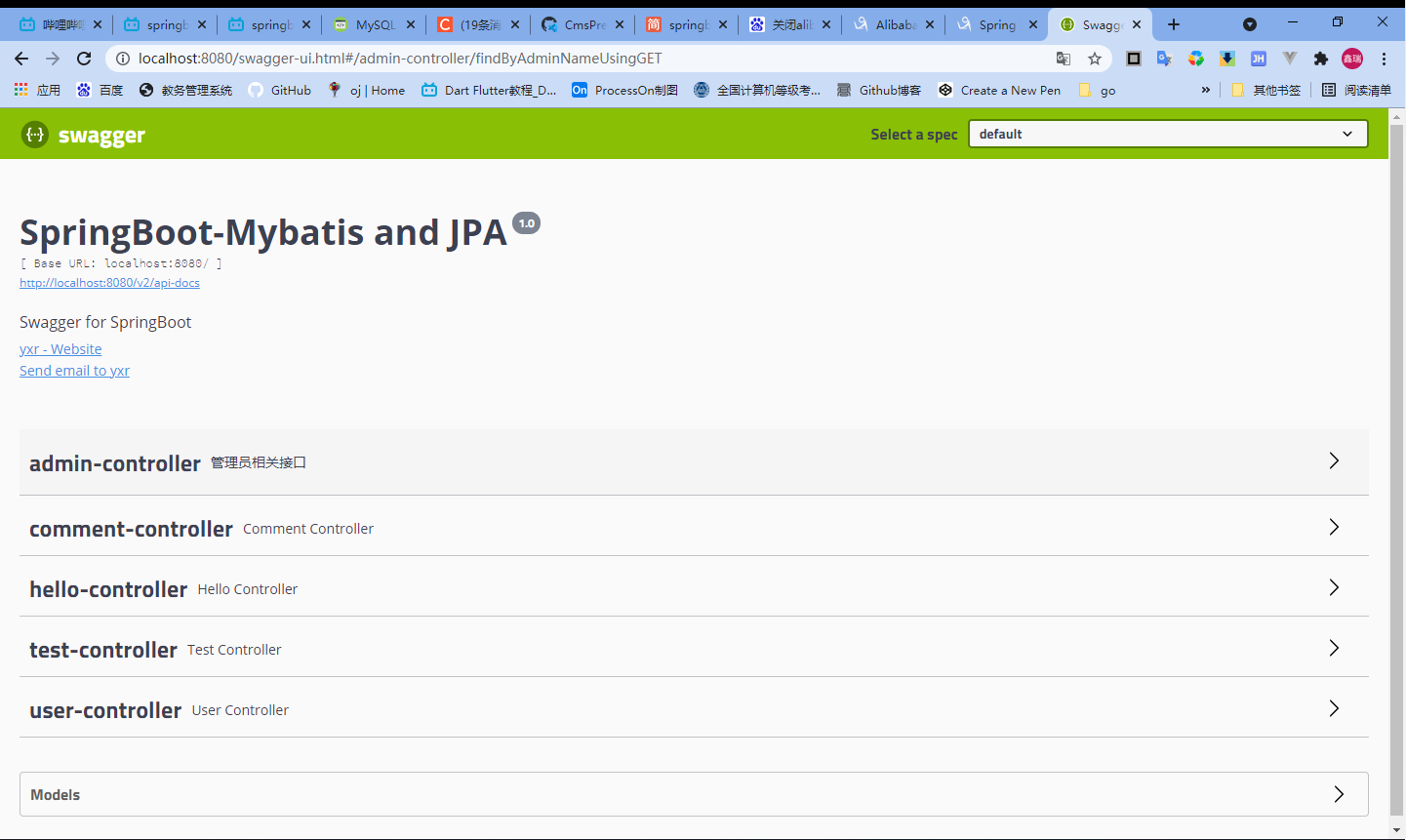Screen dimensions: 1406x840
Task: Click the Models section label
Action: (x=56, y=795)
